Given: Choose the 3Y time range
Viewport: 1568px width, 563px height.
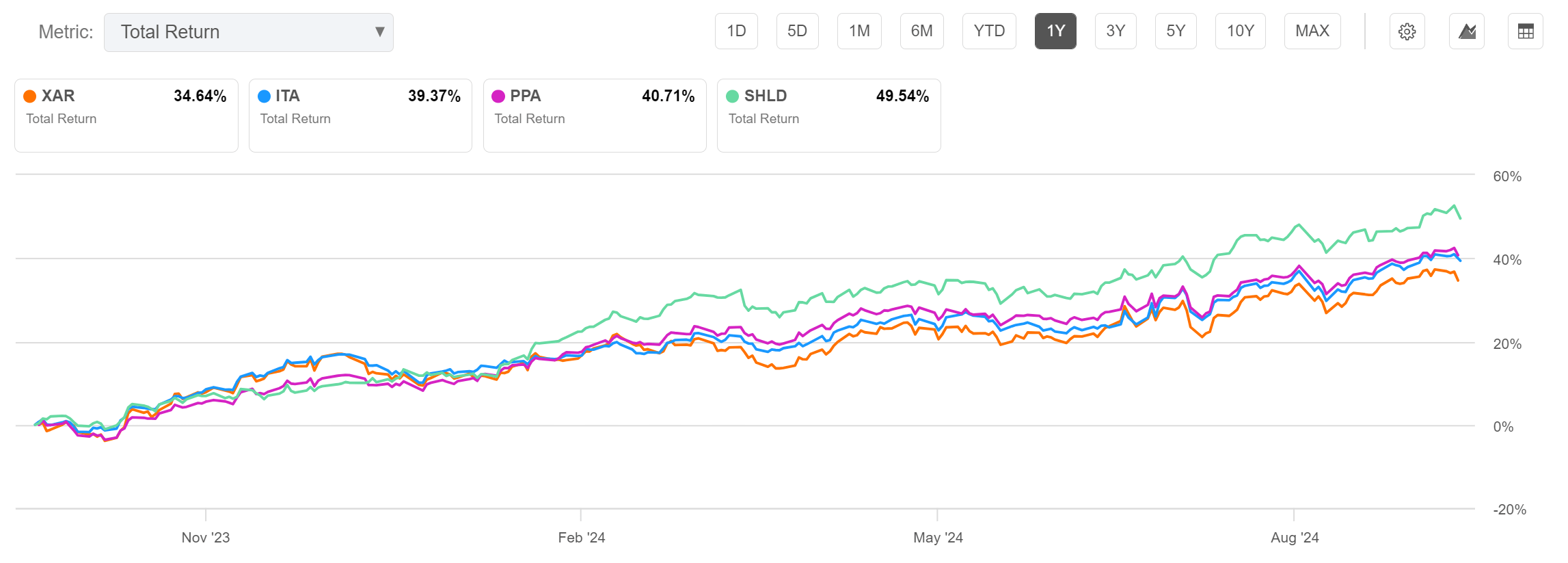Looking at the screenshot, I should pyautogui.click(x=1116, y=31).
